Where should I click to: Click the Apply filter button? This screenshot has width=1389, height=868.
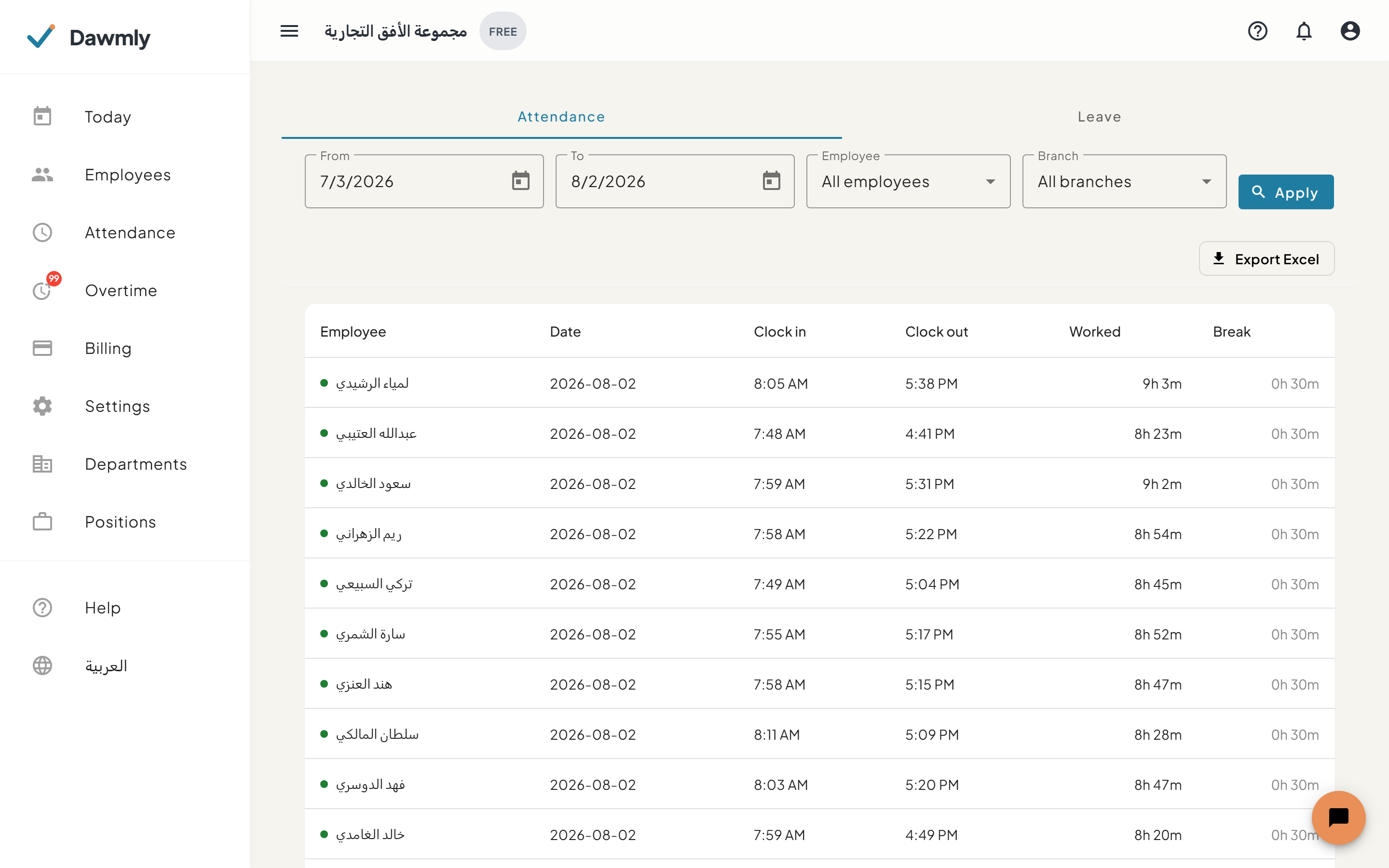tap(1286, 192)
